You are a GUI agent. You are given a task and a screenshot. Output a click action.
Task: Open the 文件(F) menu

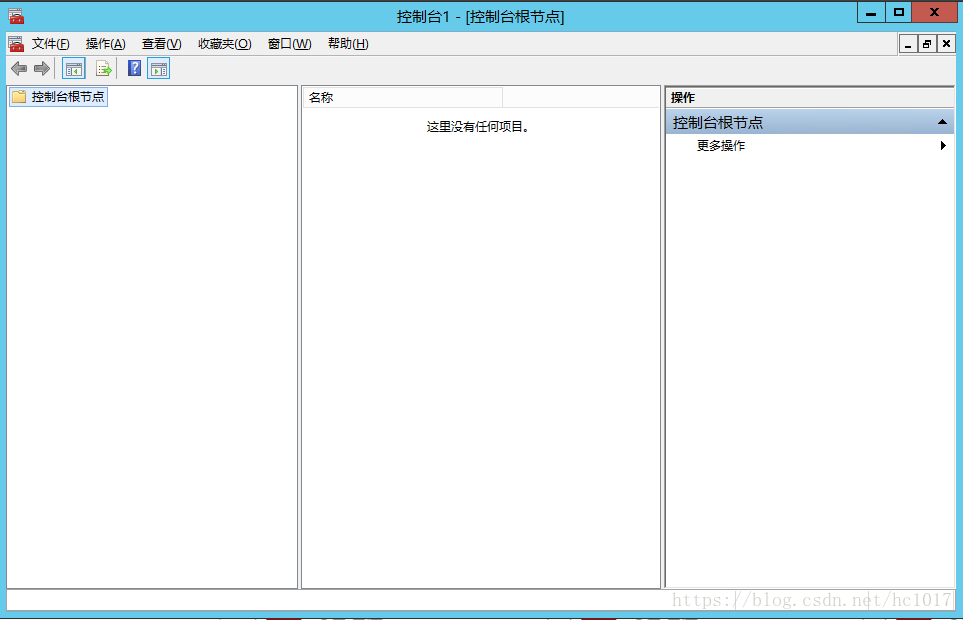(x=50, y=44)
